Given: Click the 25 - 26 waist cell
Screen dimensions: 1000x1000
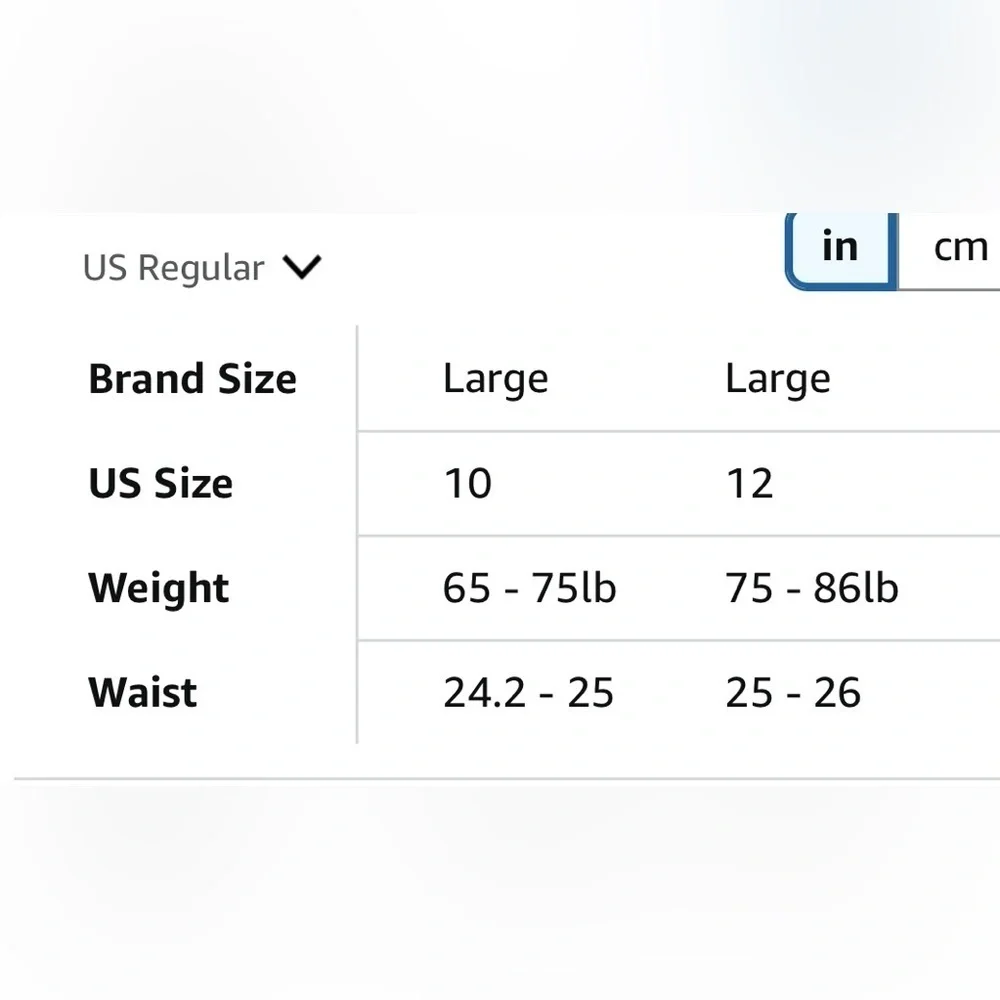Looking at the screenshot, I should point(793,693).
